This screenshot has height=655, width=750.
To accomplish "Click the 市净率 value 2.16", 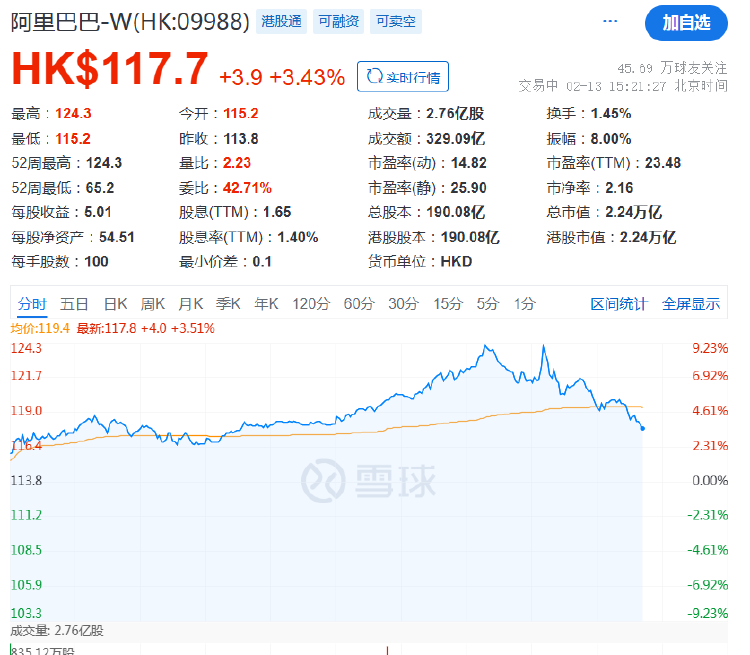I will [619, 188].
